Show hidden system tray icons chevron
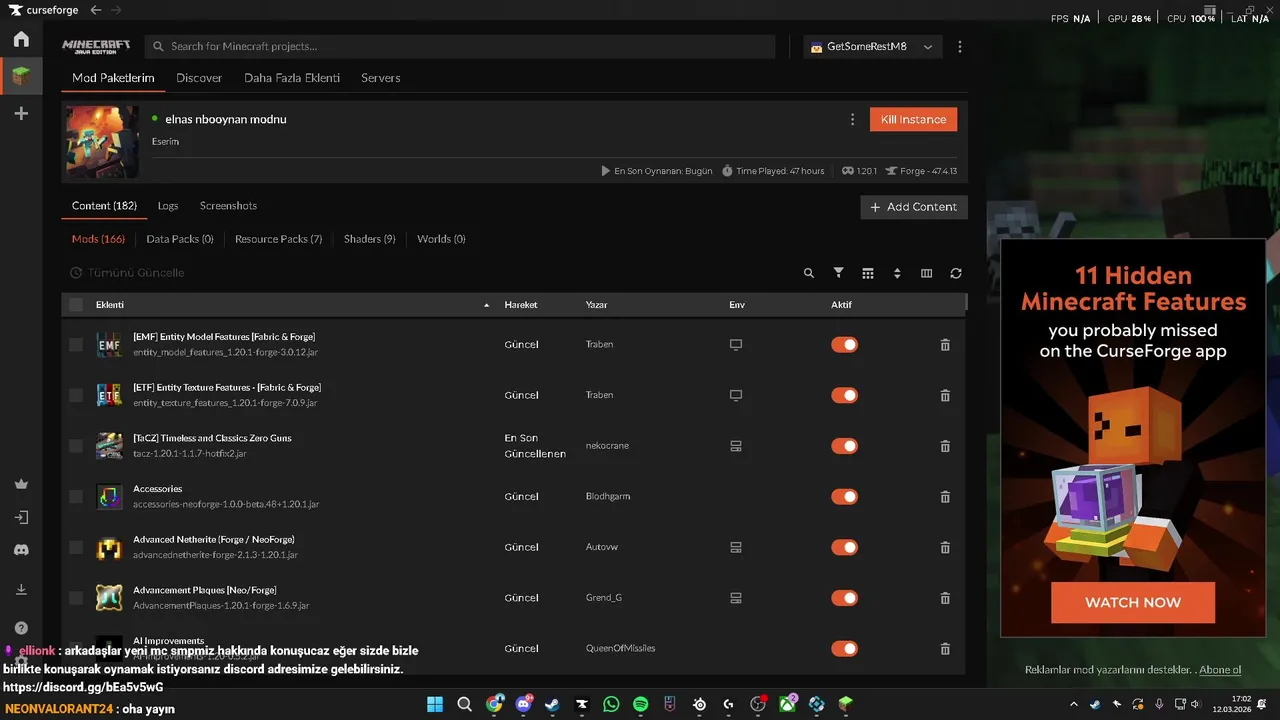 (1075, 704)
